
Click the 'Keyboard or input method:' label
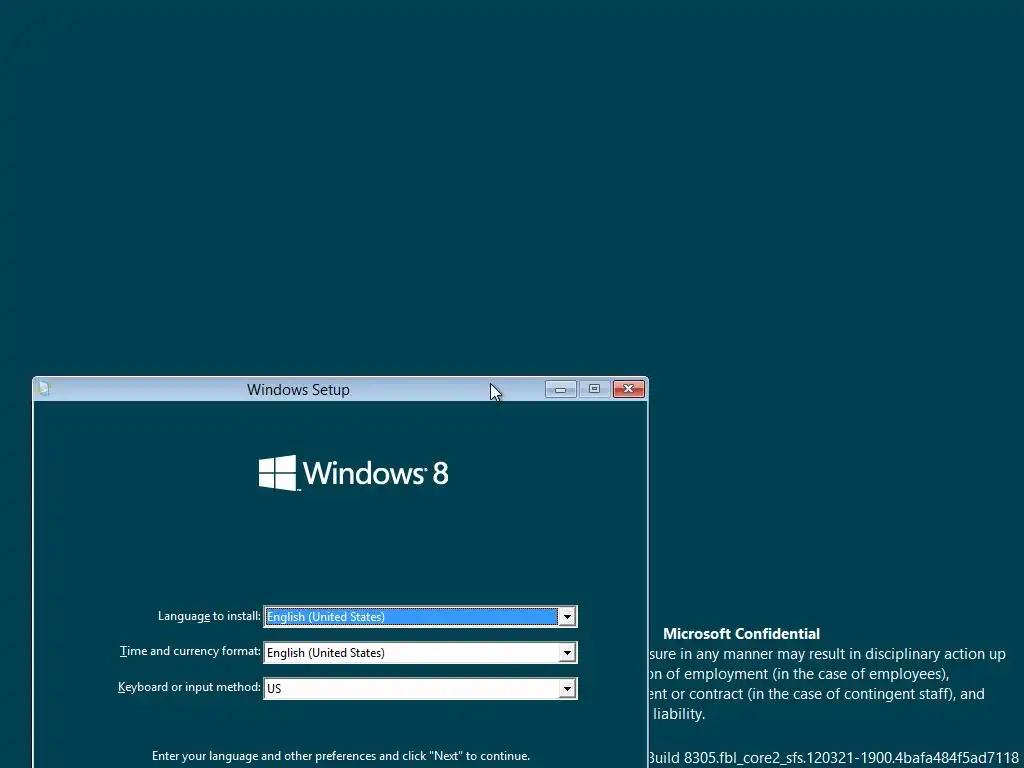189,687
